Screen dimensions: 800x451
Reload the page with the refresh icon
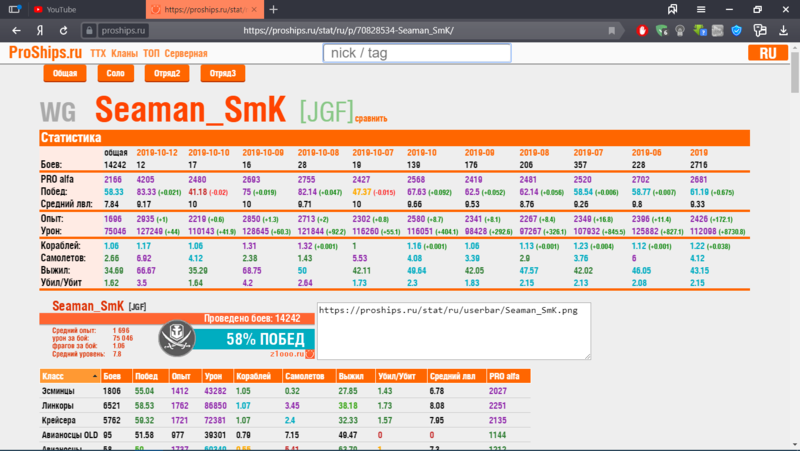pos(63,31)
